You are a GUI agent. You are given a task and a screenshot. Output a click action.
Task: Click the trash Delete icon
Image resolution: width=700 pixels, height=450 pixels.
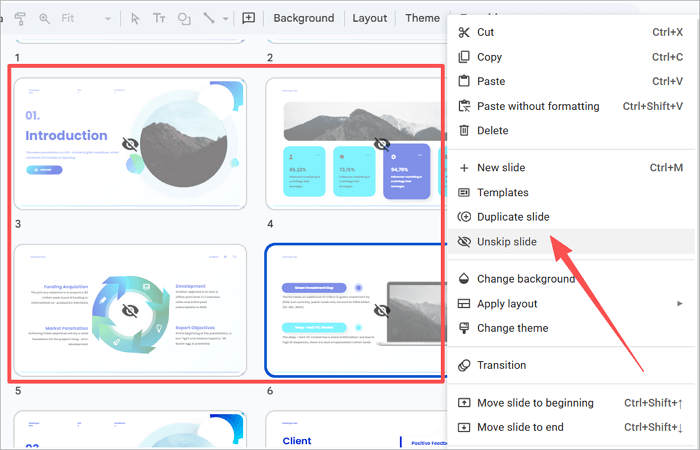[x=464, y=130]
